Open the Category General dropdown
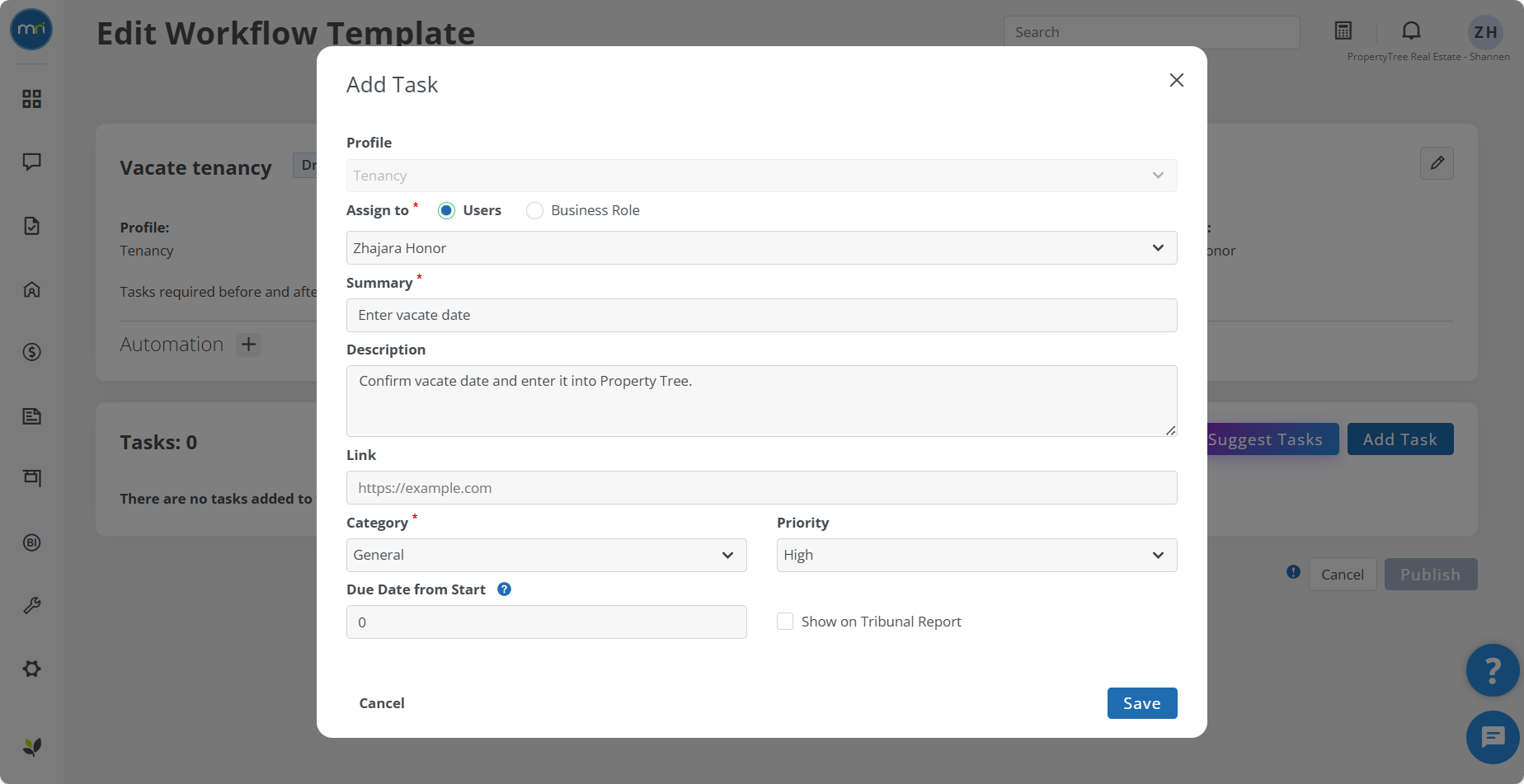 coord(546,555)
